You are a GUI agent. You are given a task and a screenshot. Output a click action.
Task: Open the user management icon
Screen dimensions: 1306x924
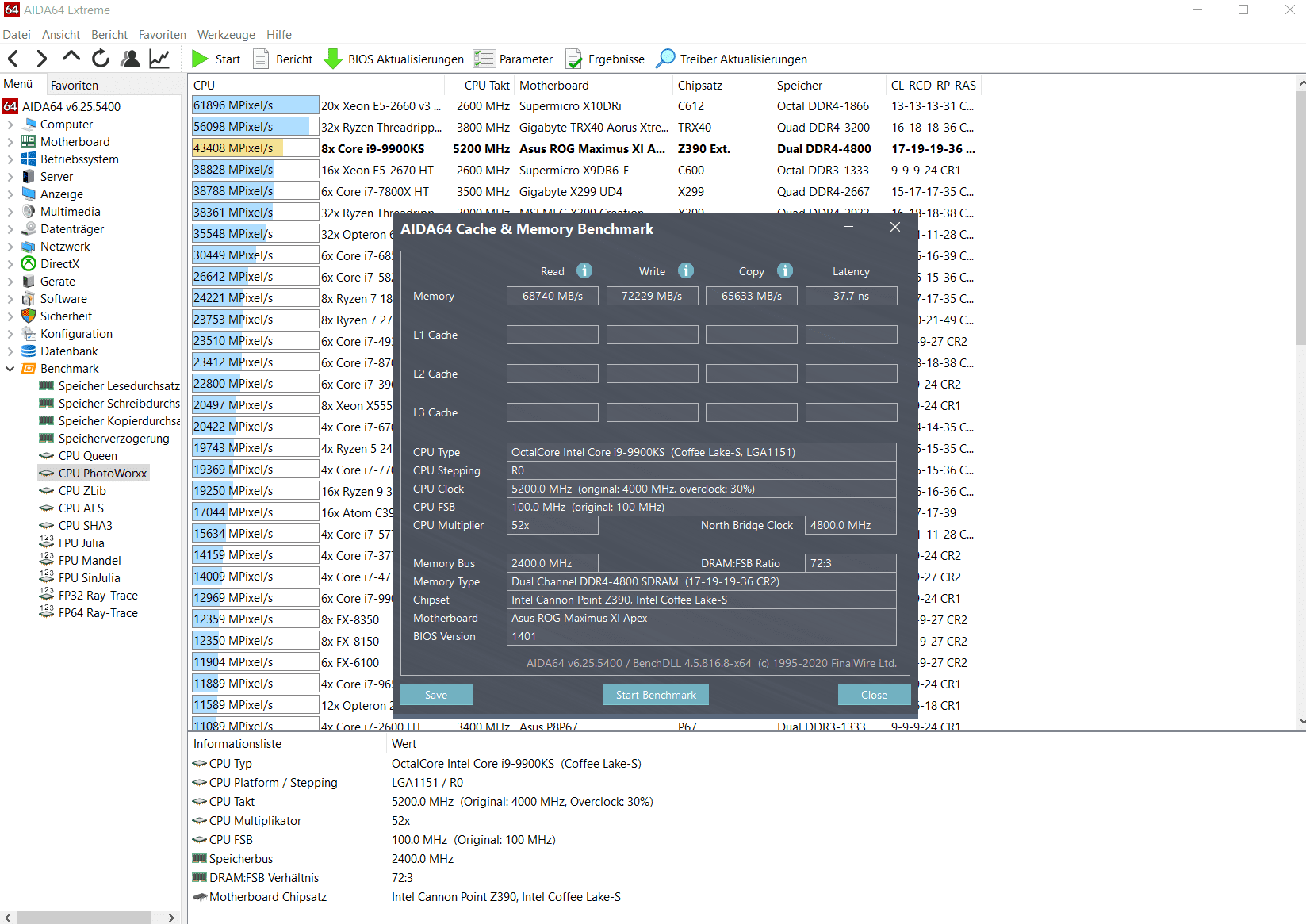[x=130, y=59]
